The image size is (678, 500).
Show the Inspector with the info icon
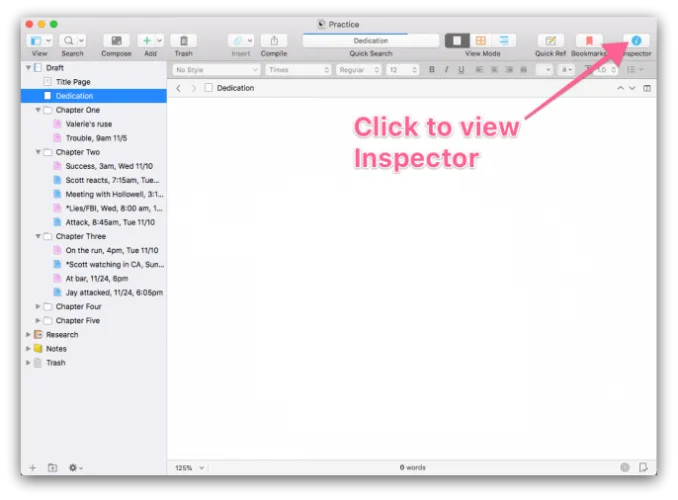point(636,41)
